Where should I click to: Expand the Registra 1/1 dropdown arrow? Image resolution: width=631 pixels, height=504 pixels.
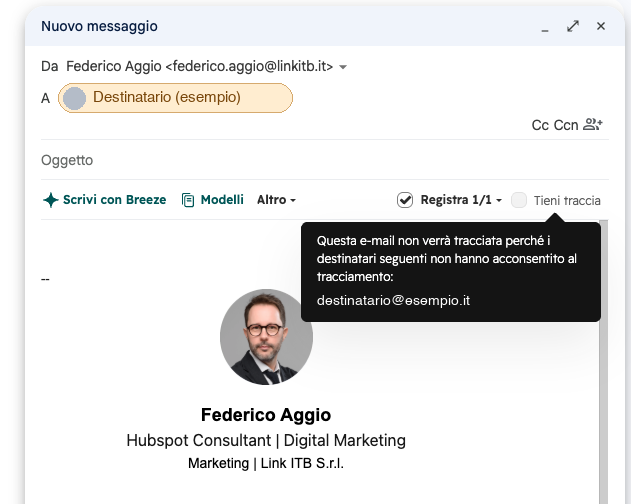tap(499, 200)
